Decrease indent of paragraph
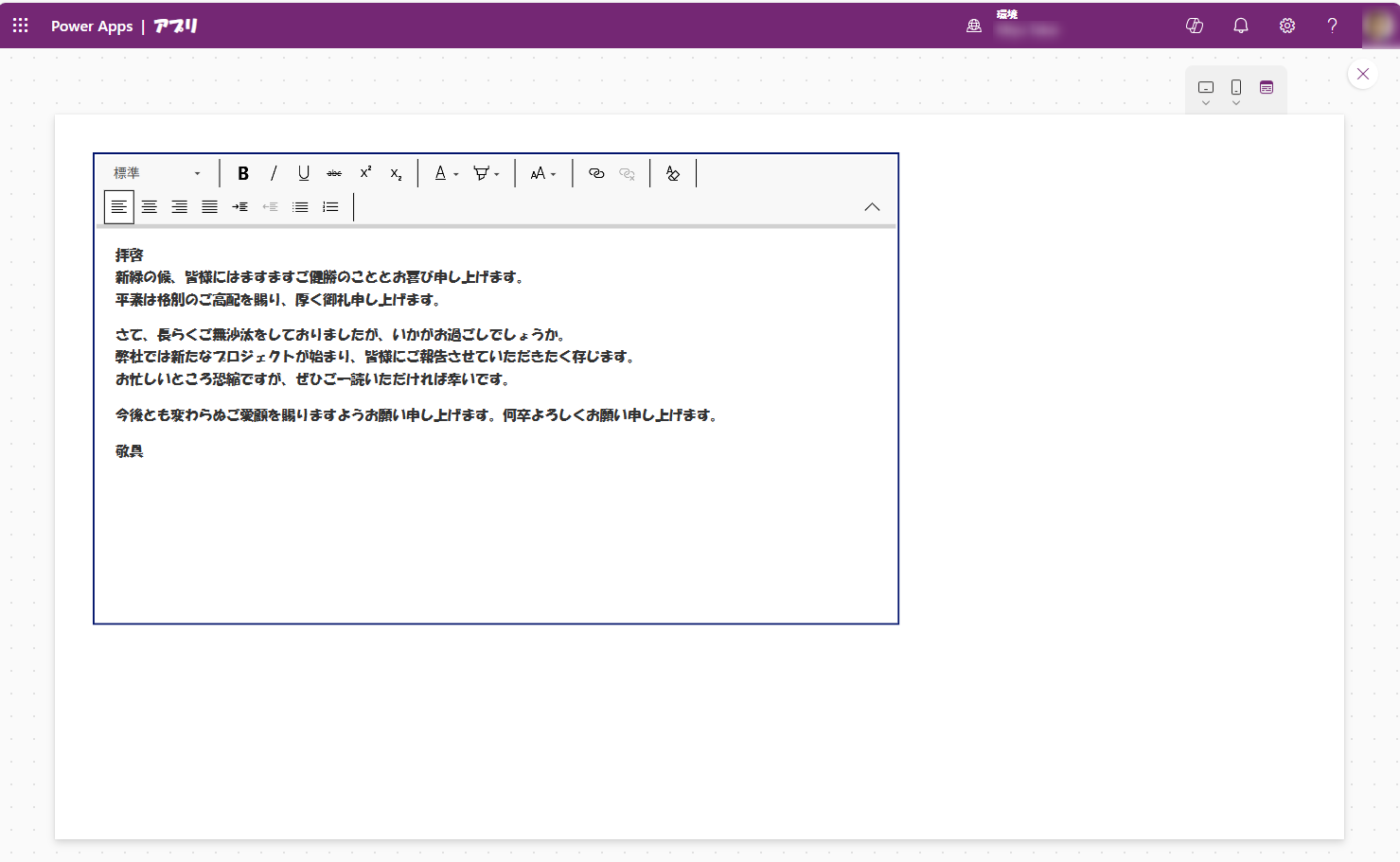Screen dimensions: 1400x862 tap(271, 206)
